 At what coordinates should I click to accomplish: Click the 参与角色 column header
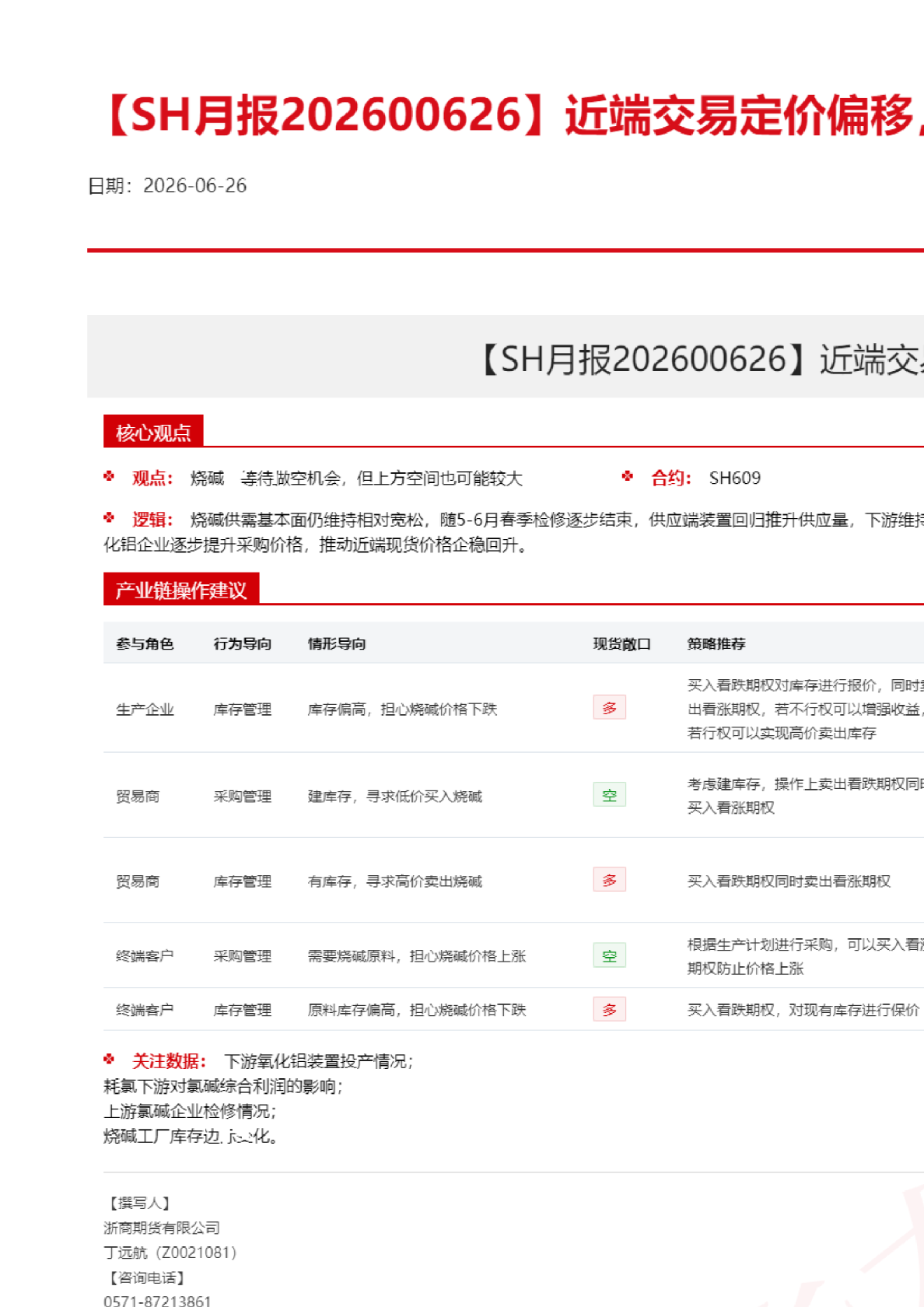pyautogui.click(x=145, y=643)
